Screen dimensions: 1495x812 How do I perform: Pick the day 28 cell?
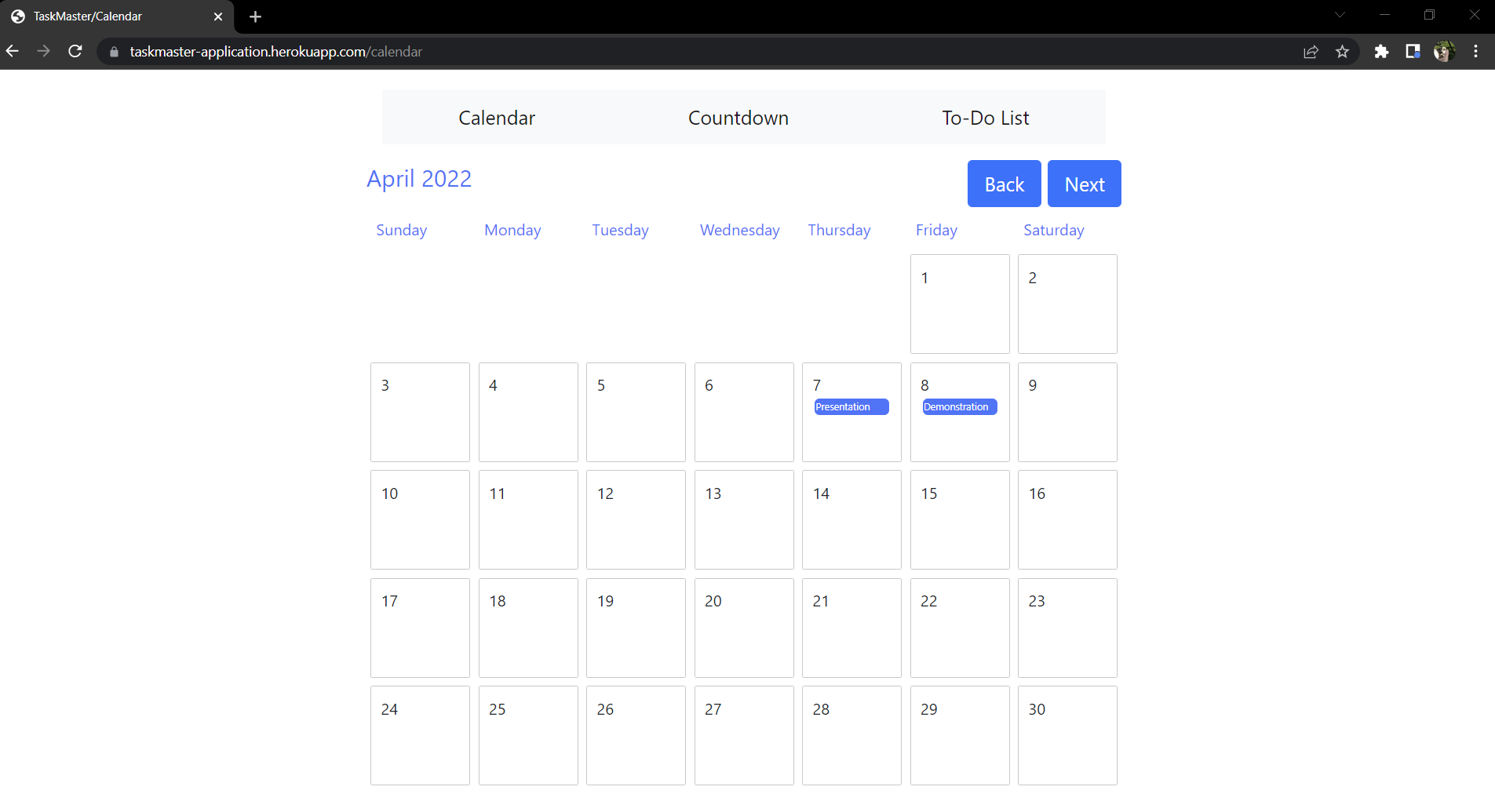(x=851, y=735)
